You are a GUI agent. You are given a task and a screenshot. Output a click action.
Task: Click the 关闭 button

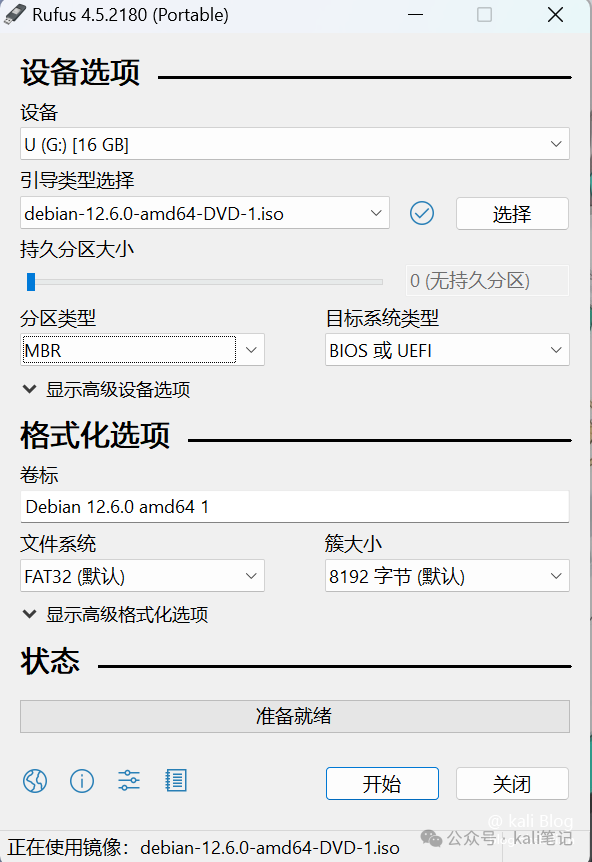(512, 783)
